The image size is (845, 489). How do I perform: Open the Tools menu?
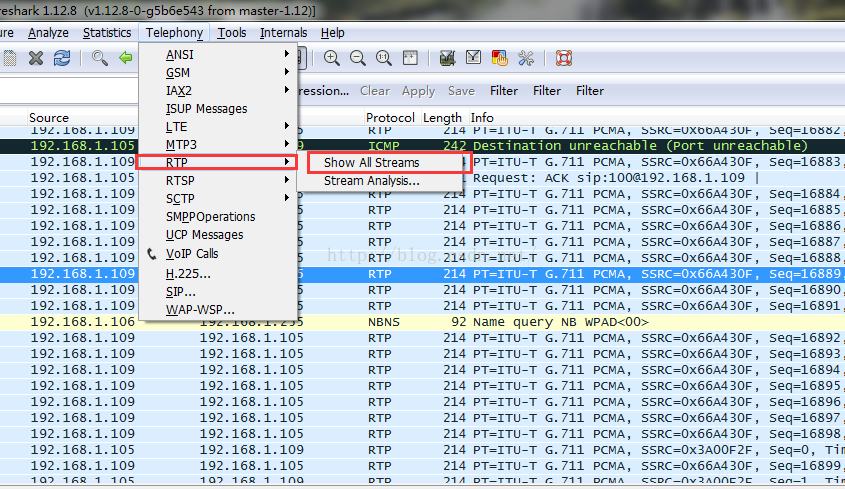[x=232, y=33]
